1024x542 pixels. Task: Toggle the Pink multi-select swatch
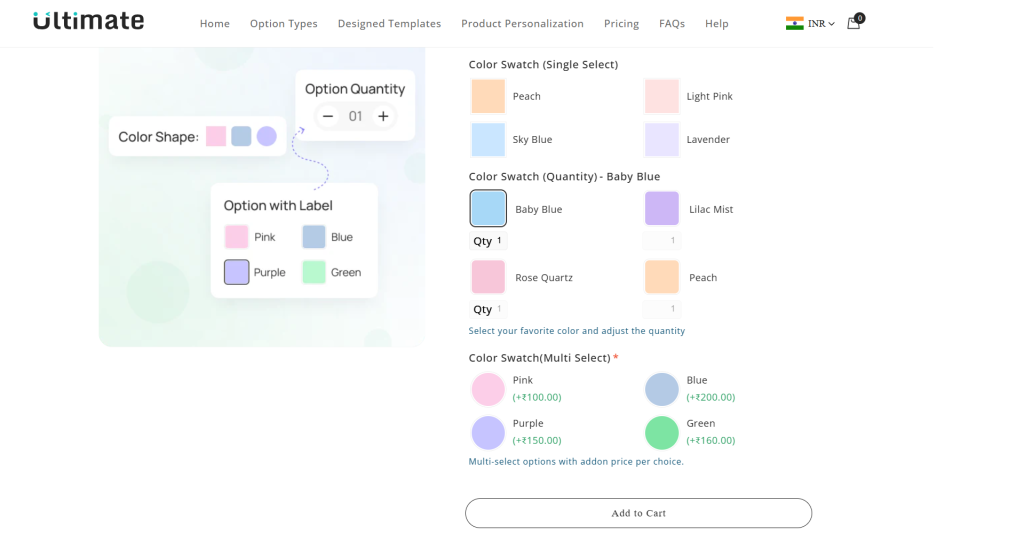pyautogui.click(x=488, y=389)
